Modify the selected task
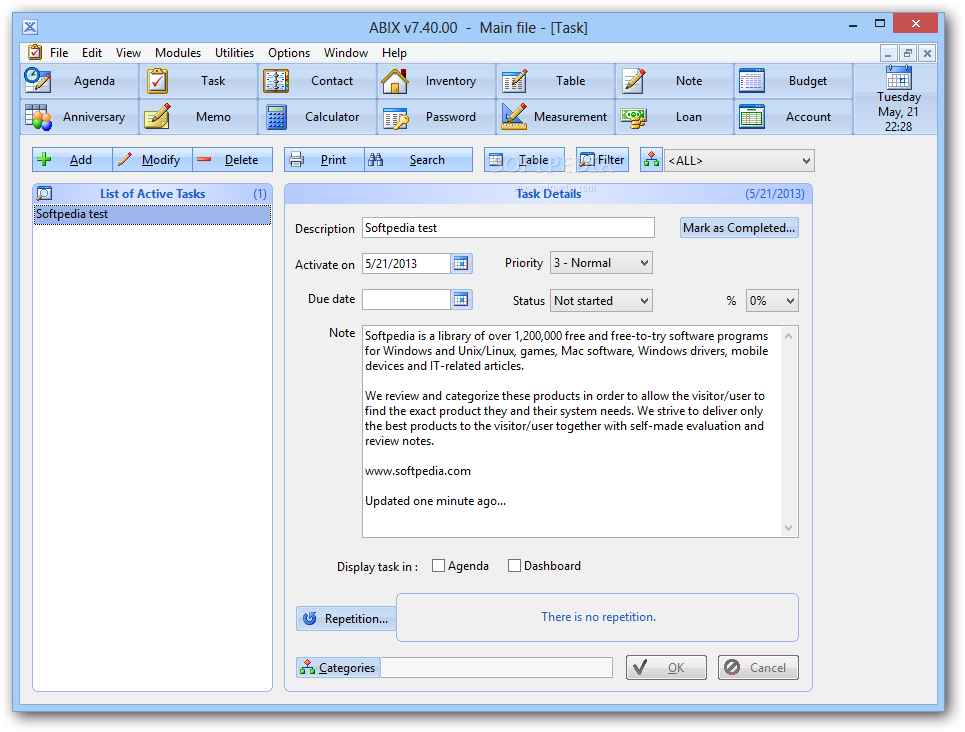The height and width of the screenshot is (732, 965). 152,160
